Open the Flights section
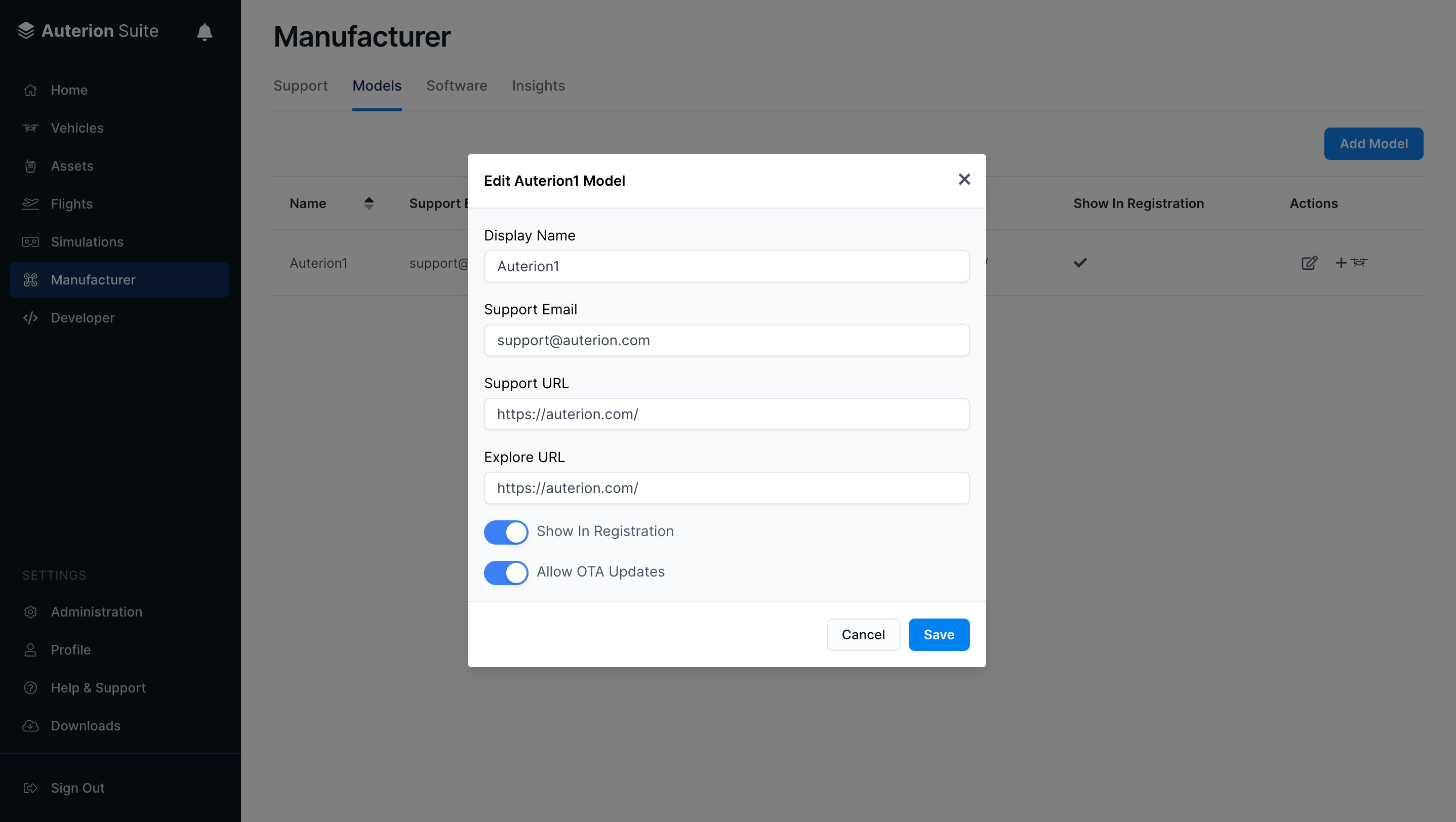The width and height of the screenshot is (1456, 822). pyautogui.click(x=71, y=203)
